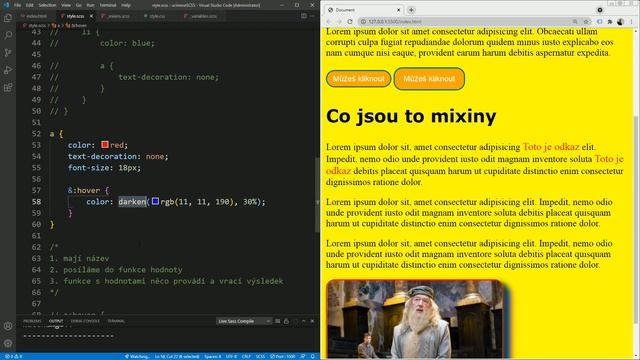The height and width of the screenshot is (360, 640).
Task: Toggle output scroll lock icon
Action: pyautogui.click(x=286, y=321)
